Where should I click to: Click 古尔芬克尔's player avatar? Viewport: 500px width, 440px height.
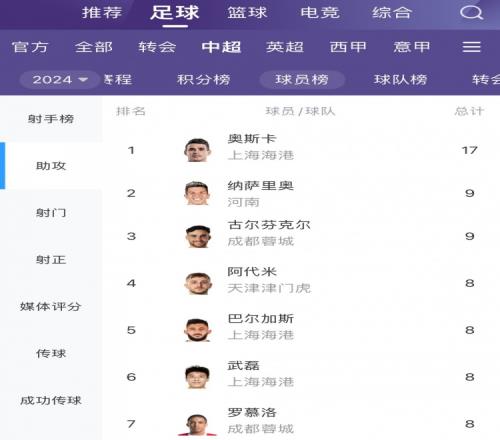[x=197, y=236]
